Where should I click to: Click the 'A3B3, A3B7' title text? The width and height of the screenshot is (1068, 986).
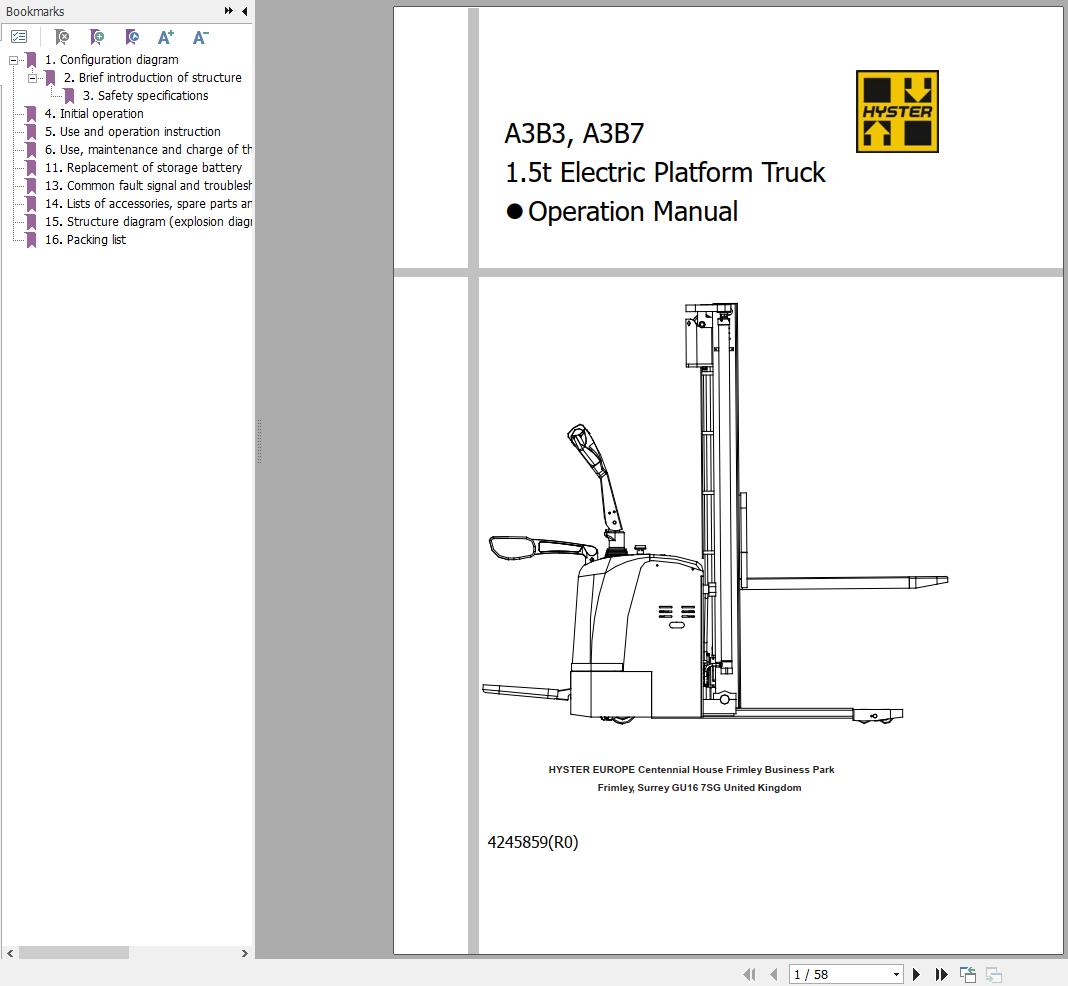[574, 133]
